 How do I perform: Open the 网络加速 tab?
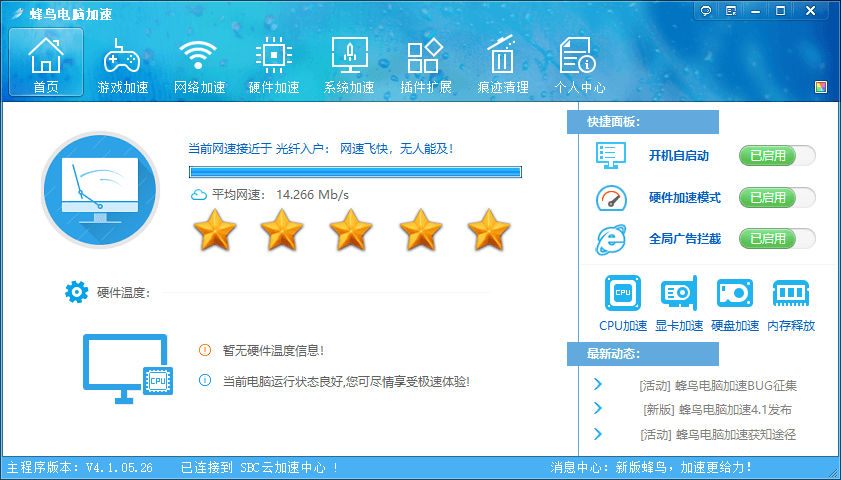coord(199,65)
